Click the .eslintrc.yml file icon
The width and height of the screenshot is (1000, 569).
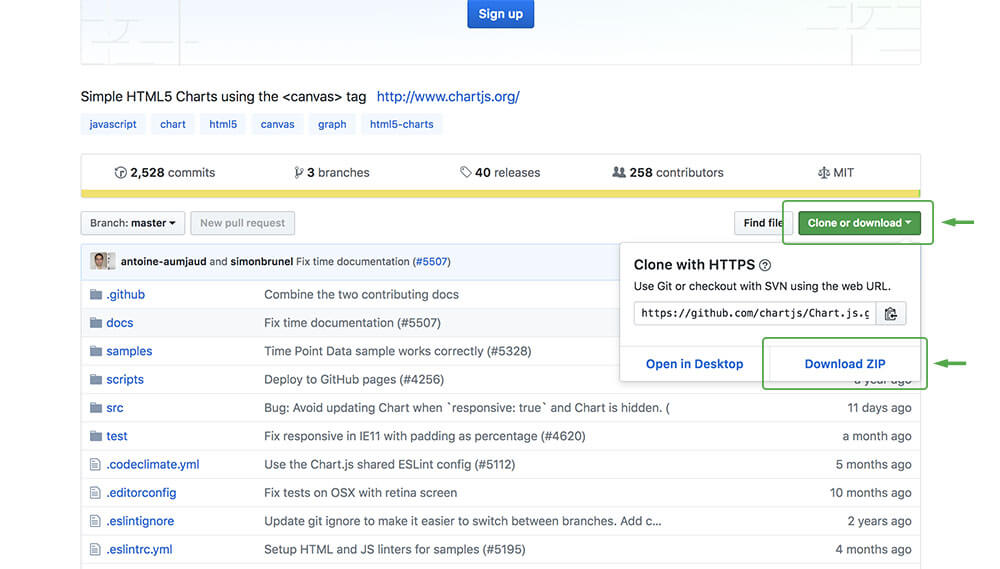tap(96, 549)
